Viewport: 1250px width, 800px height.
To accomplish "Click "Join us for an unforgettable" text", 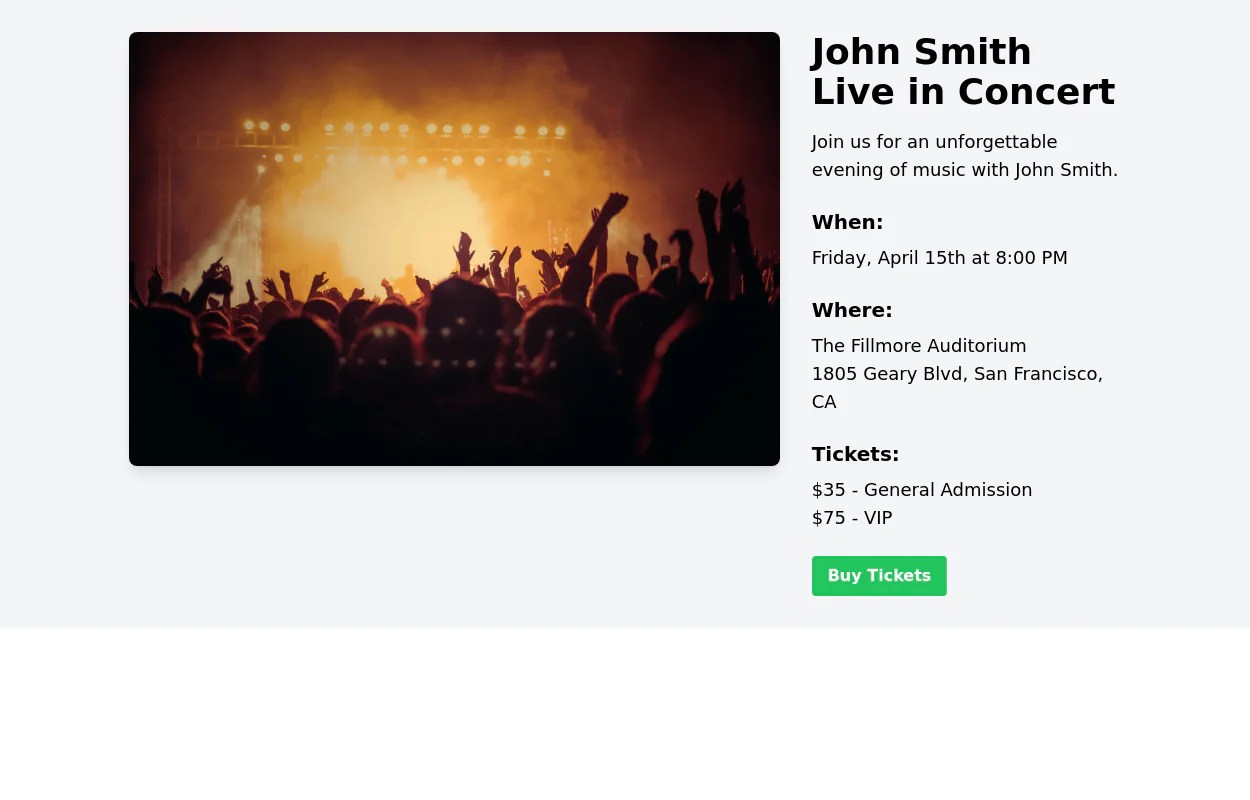I will coord(934,142).
